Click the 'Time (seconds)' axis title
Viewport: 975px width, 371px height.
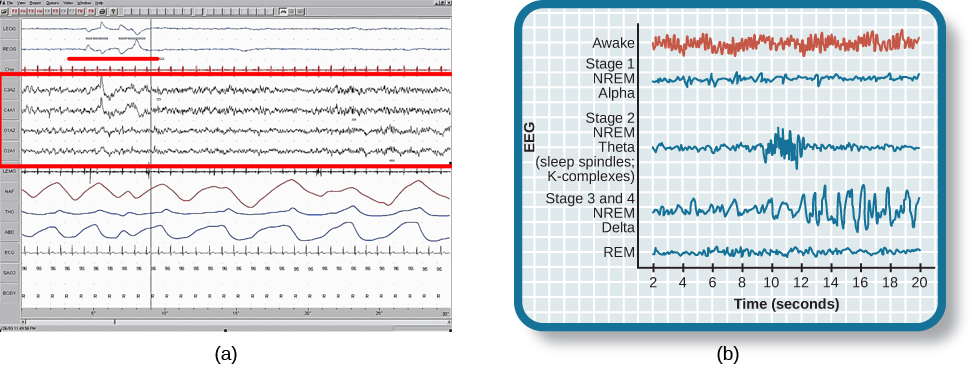click(787, 305)
